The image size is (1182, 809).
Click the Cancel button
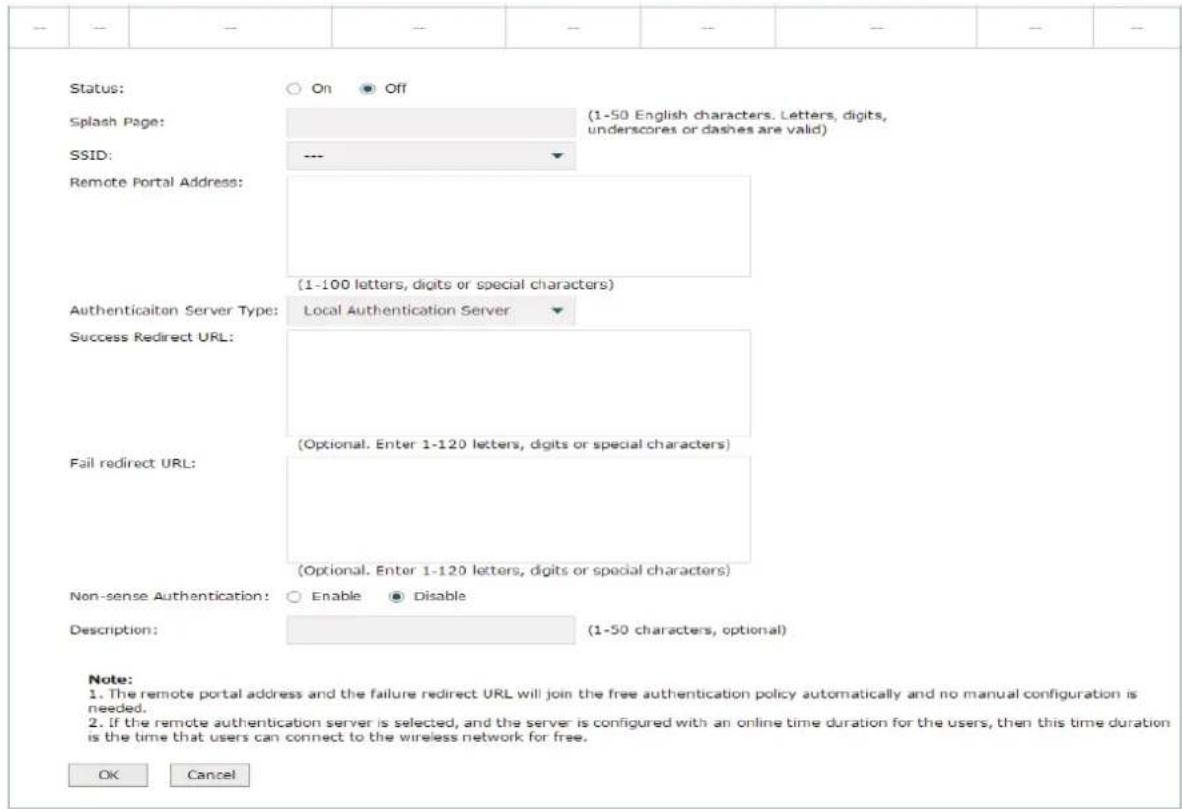coord(210,775)
